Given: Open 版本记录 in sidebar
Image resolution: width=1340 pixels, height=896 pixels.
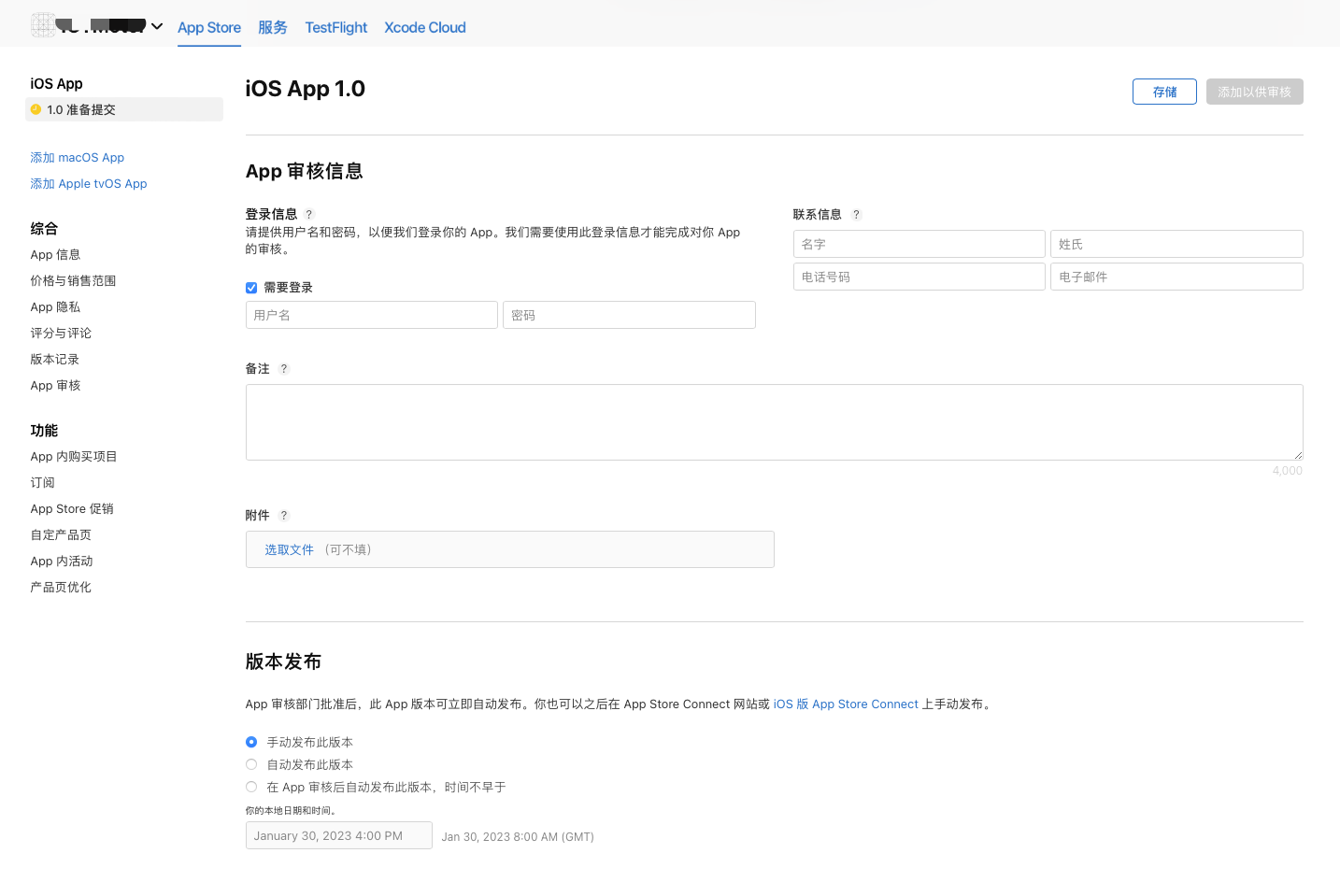Looking at the screenshot, I should pyautogui.click(x=54, y=359).
